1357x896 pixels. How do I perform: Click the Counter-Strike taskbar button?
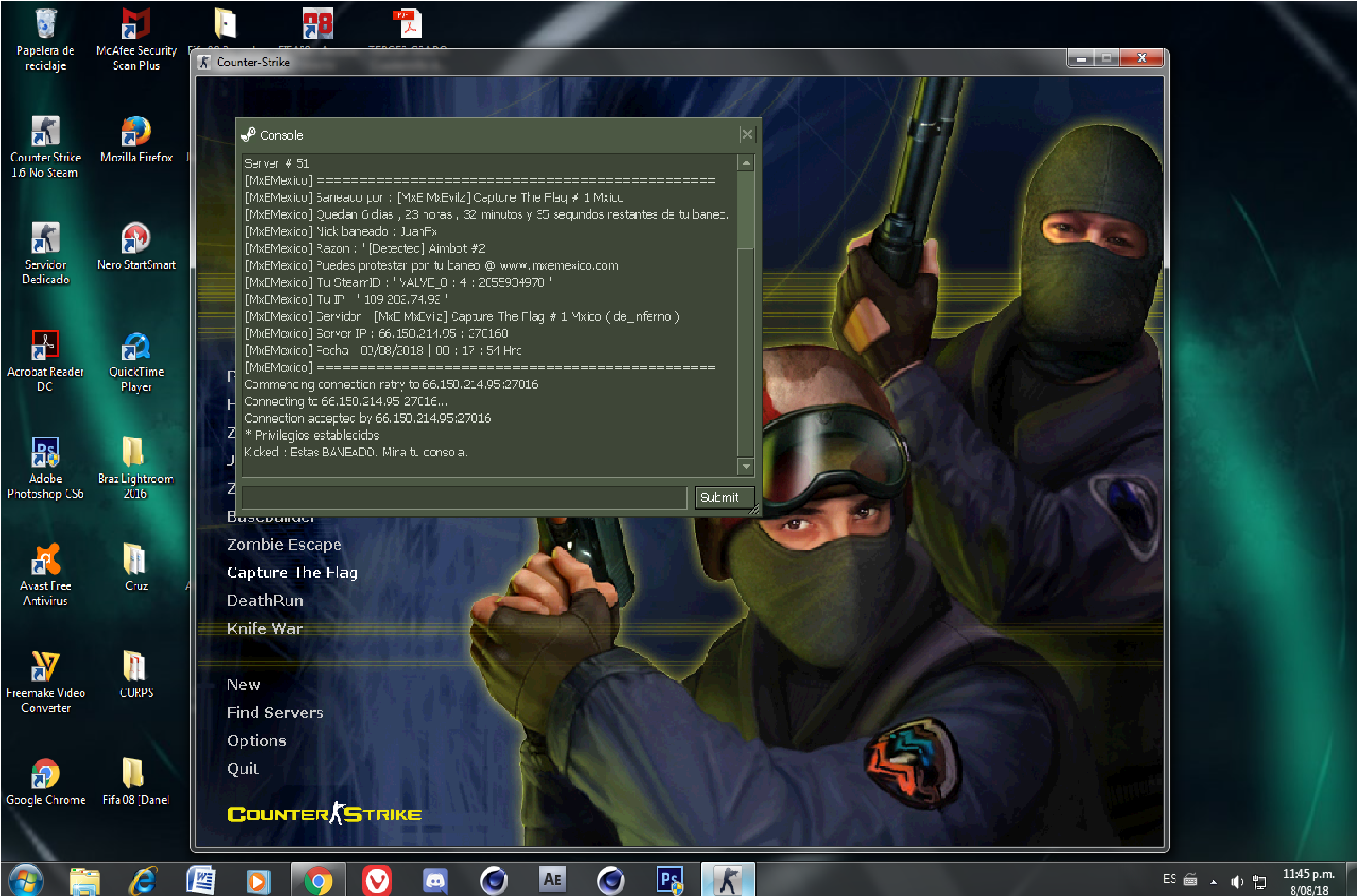tap(728, 881)
